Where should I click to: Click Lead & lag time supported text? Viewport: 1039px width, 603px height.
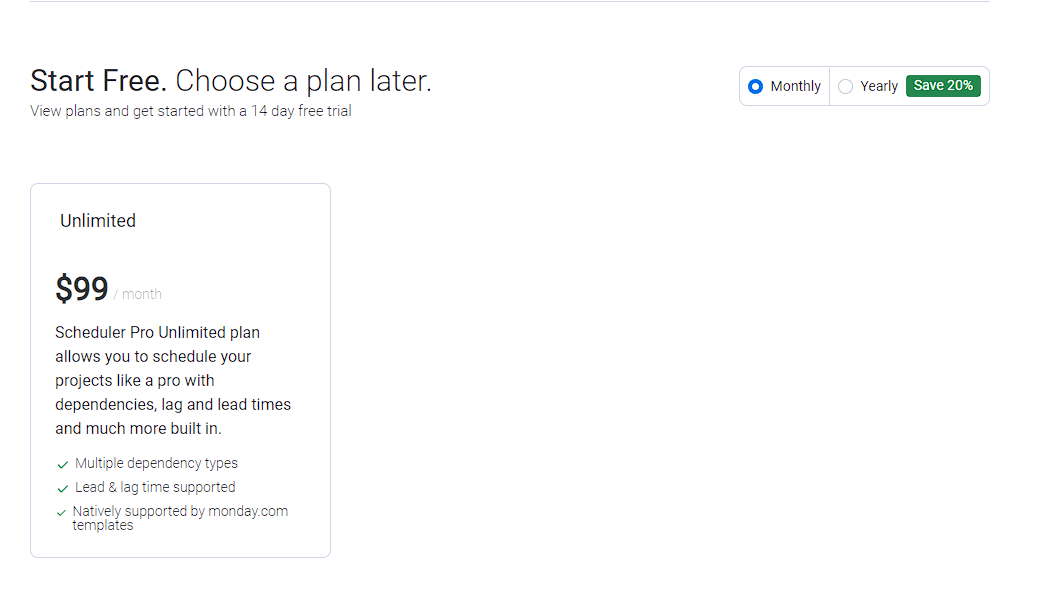[x=155, y=487]
